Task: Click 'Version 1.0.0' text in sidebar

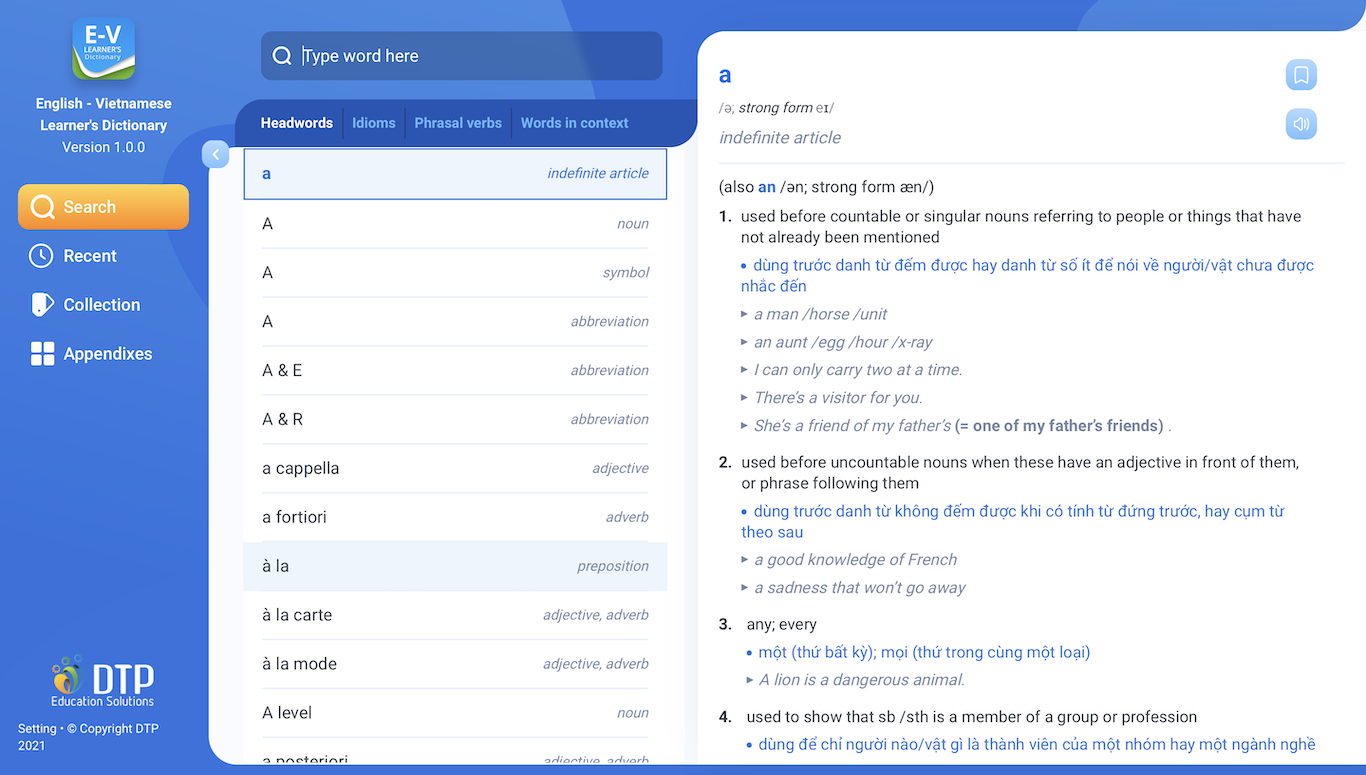Action: [103, 147]
